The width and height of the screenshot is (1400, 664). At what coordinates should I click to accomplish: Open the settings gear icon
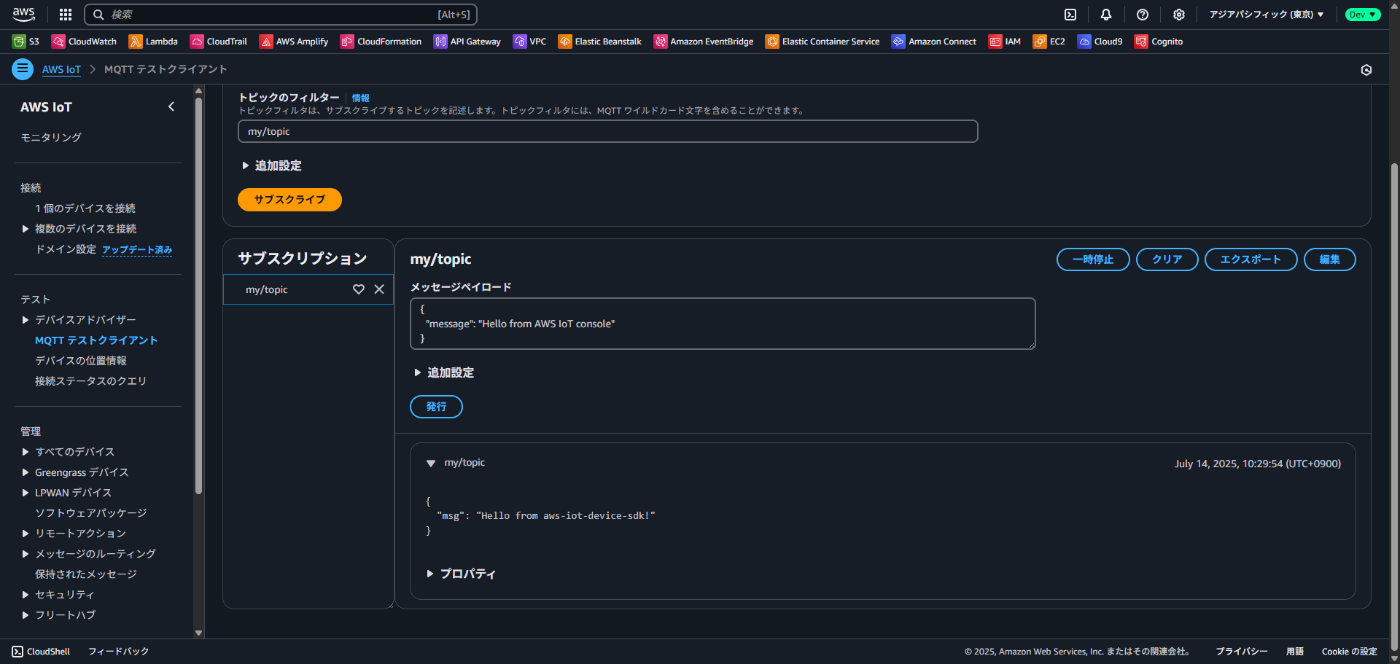pos(1179,15)
